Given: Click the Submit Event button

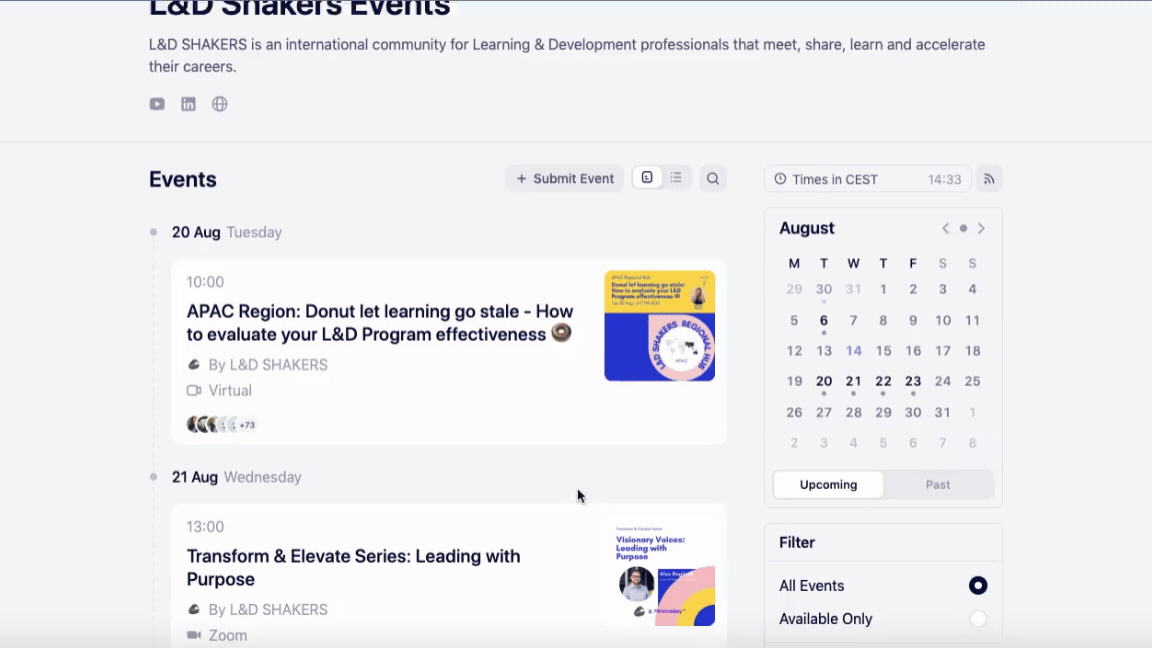Looking at the screenshot, I should pyautogui.click(x=564, y=179).
